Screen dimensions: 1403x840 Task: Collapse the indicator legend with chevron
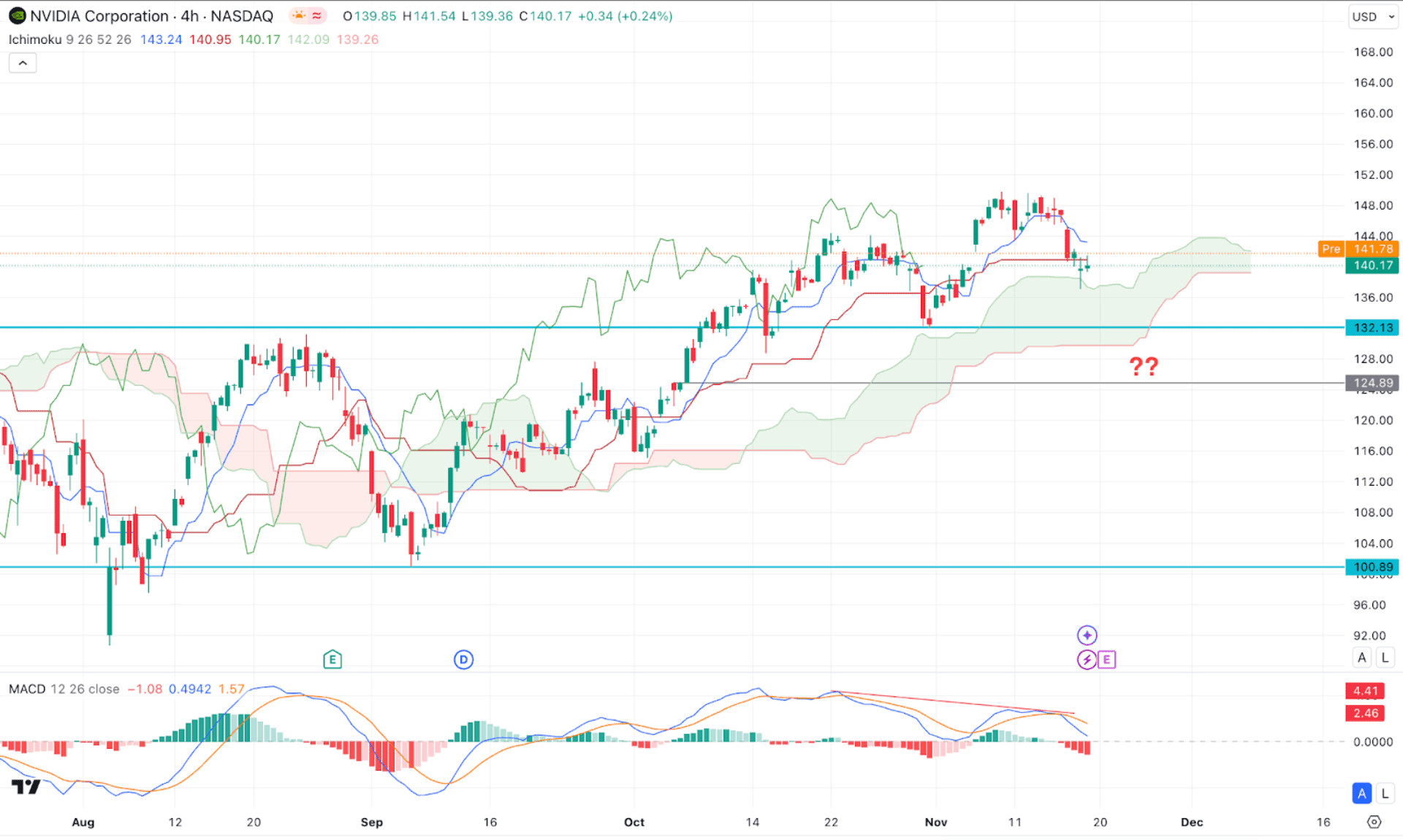(23, 63)
